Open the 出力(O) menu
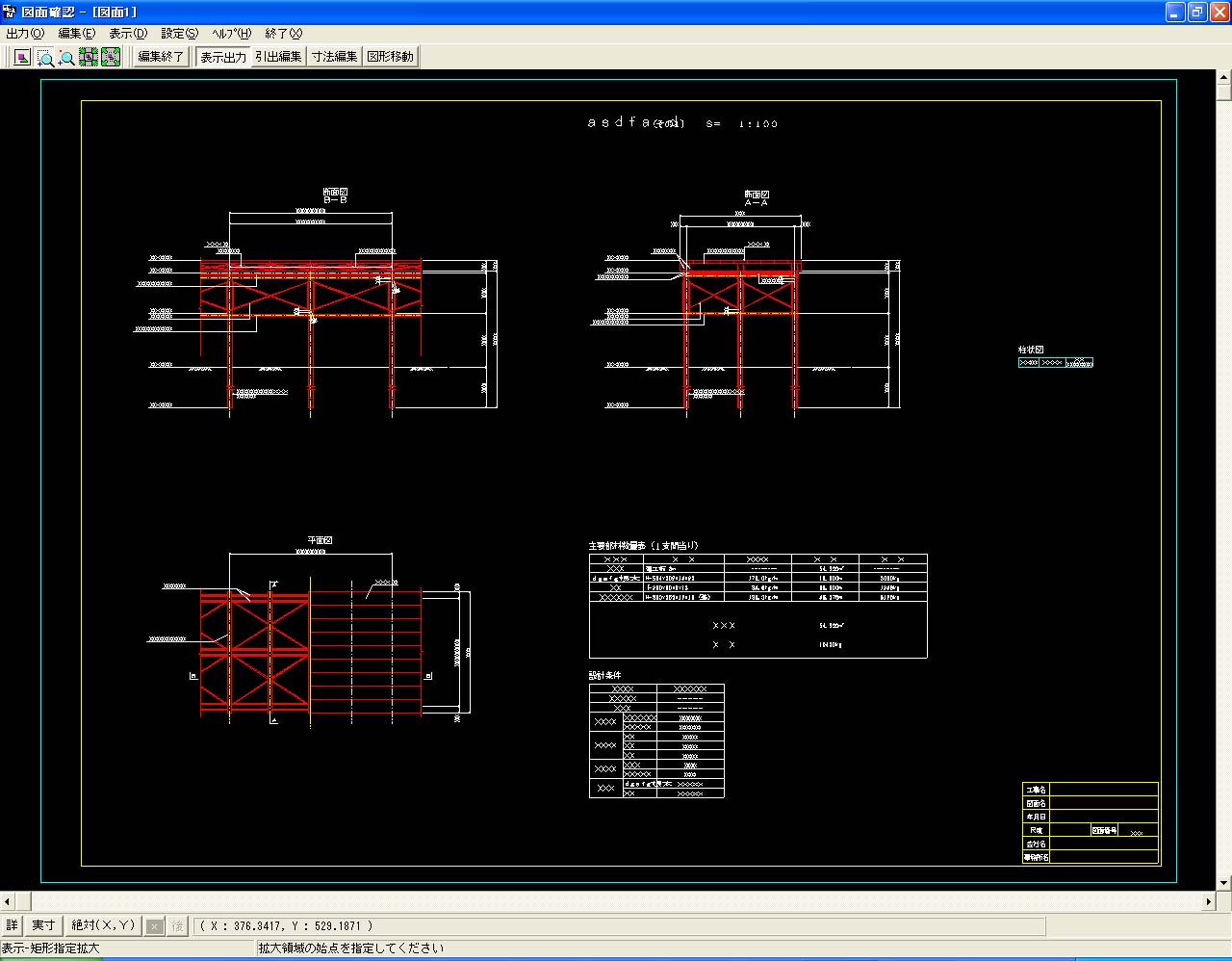The width and height of the screenshot is (1232, 961). (25, 34)
